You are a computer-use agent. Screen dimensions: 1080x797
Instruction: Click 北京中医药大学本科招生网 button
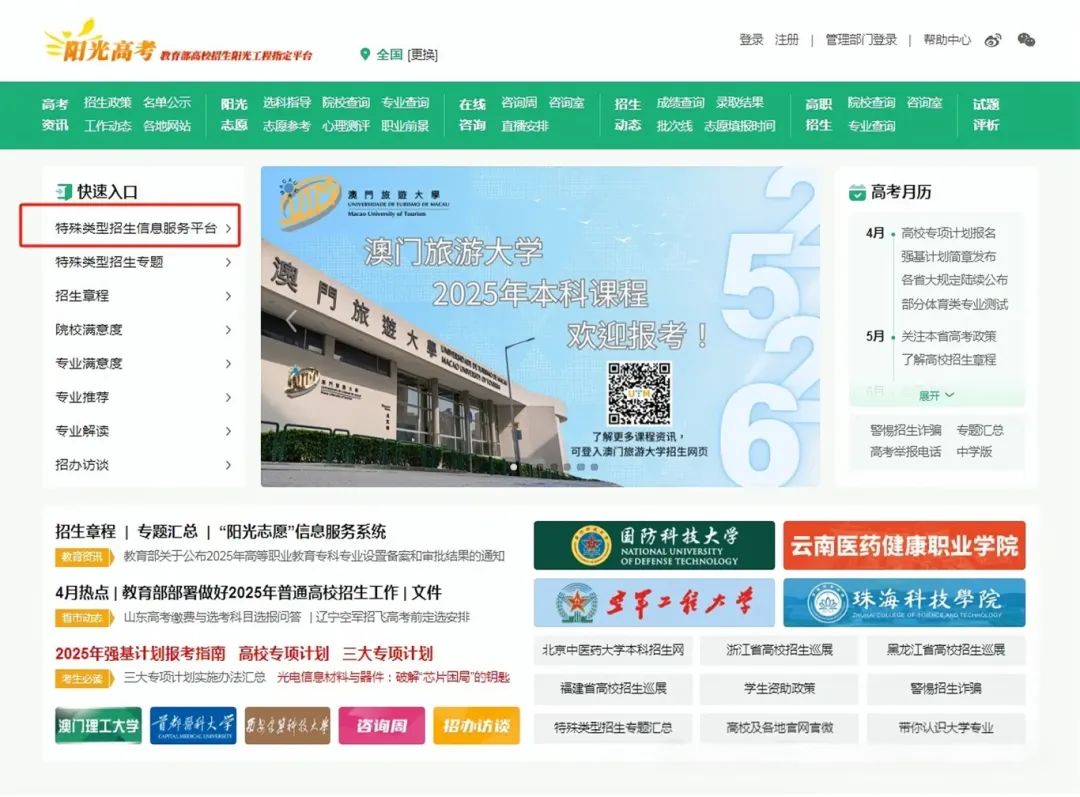coord(613,650)
